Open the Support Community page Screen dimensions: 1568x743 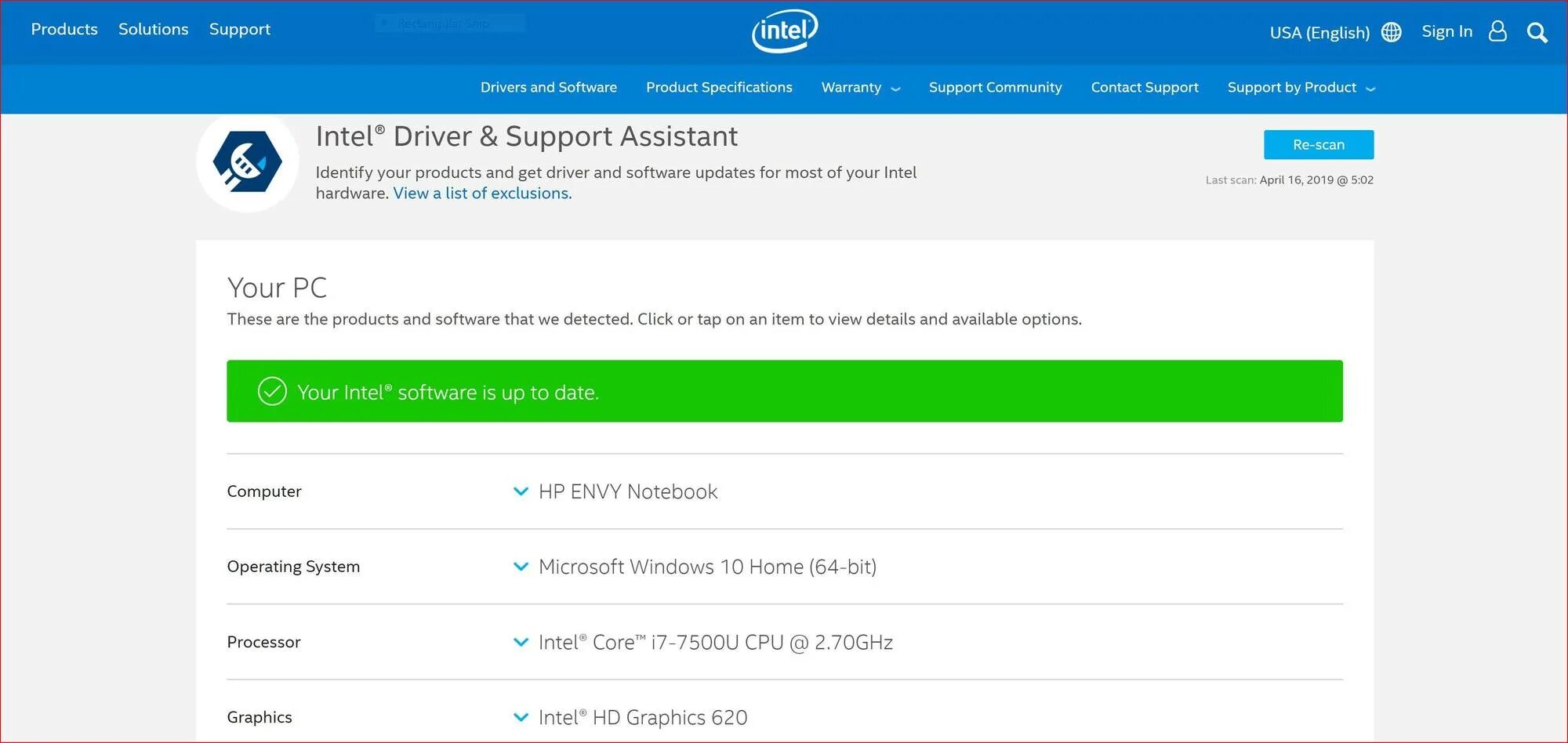pyautogui.click(x=995, y=88)
